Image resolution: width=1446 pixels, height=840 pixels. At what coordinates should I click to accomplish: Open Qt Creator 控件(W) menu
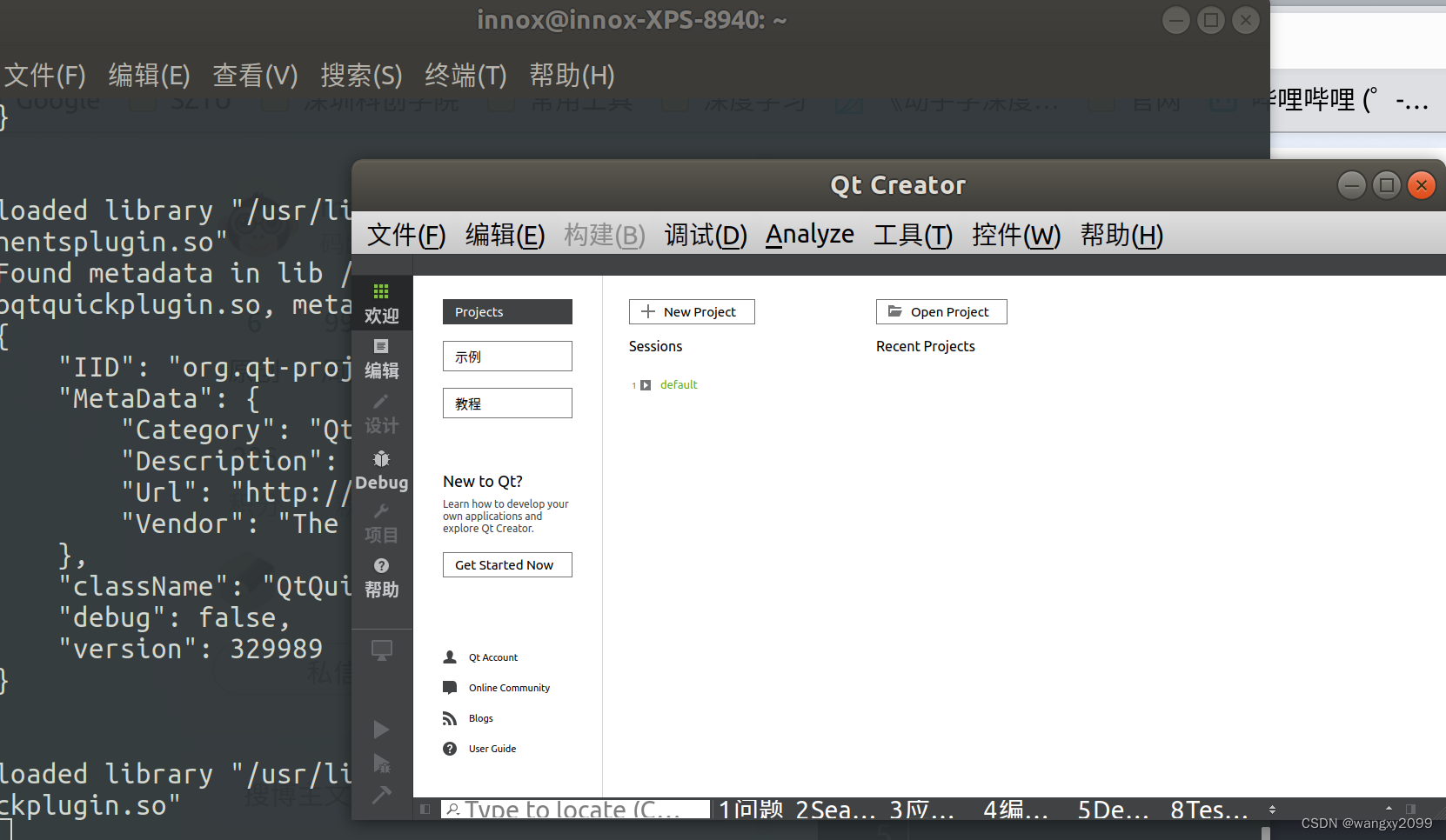(x=1016, y=235)
